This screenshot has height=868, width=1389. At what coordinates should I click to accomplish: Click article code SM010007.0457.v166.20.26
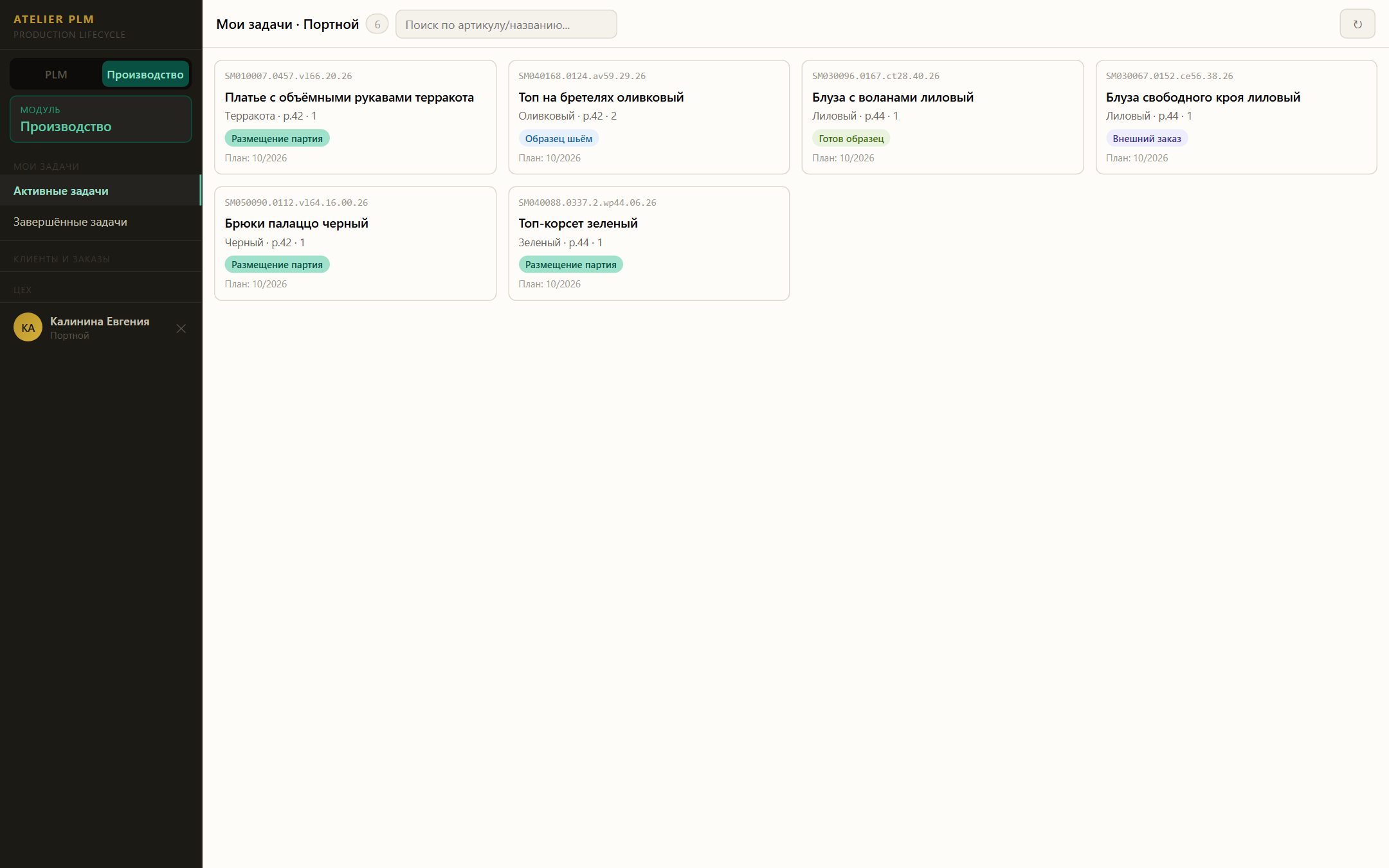(x=288, y=76)
